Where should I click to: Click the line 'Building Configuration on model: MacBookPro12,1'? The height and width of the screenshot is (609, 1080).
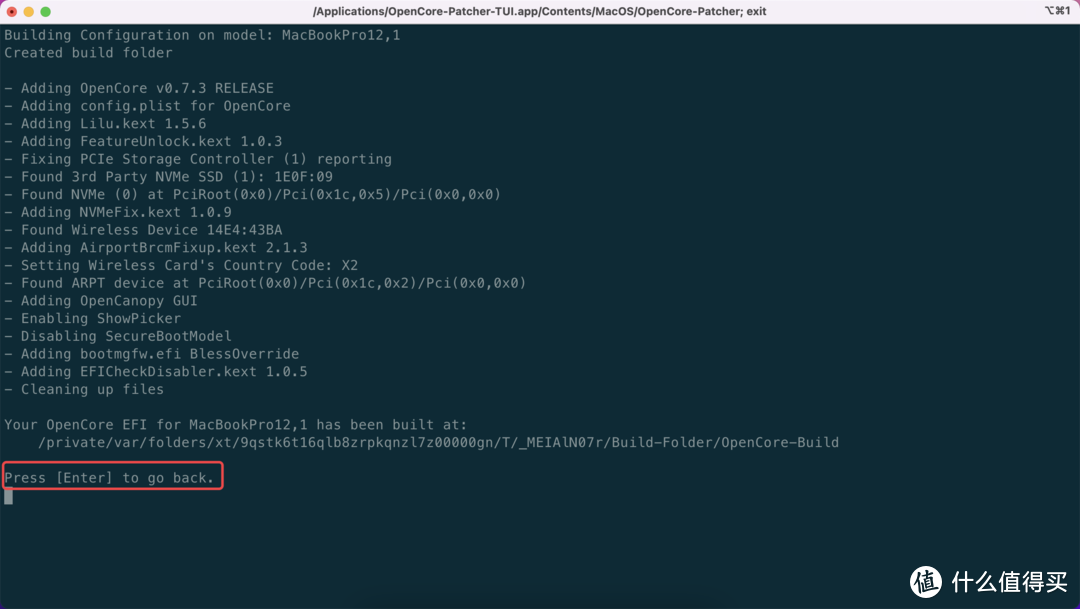pos(202,35)
